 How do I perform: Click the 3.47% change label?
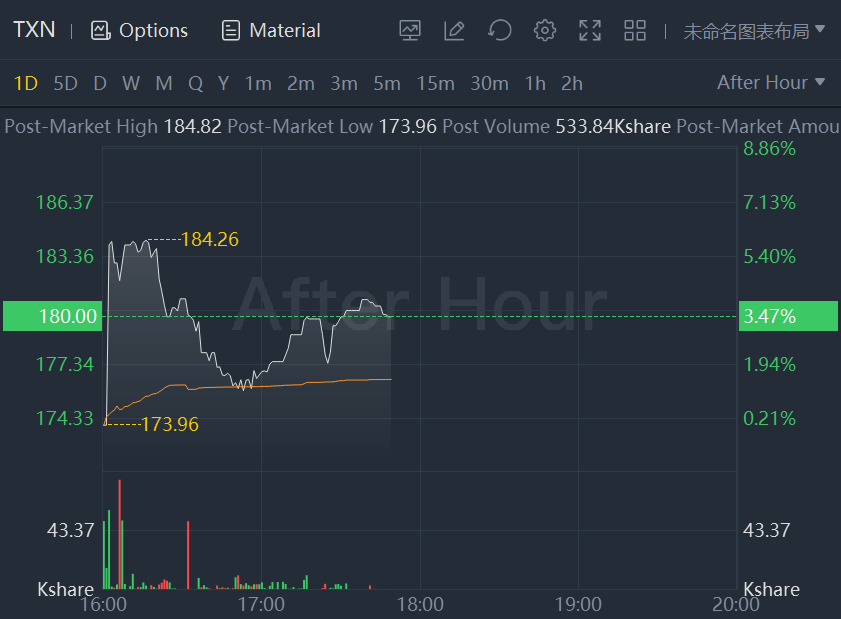pos(770,316)
